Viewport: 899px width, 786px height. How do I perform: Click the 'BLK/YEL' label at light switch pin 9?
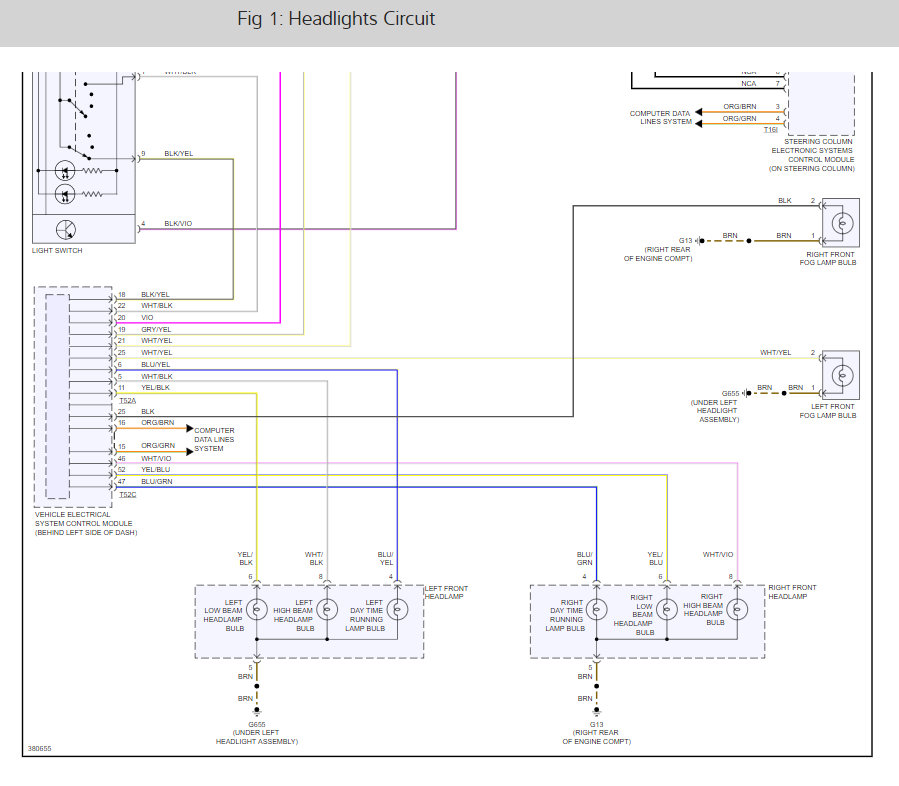pos(178,154)
